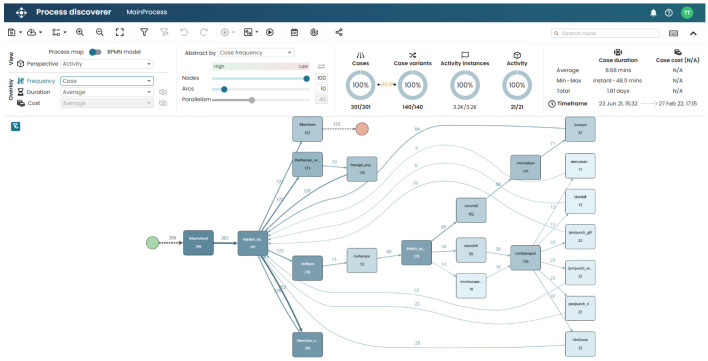Click the '8.68 mins' average duration value
Screen dimensions: 708x361
pos(617,71)
